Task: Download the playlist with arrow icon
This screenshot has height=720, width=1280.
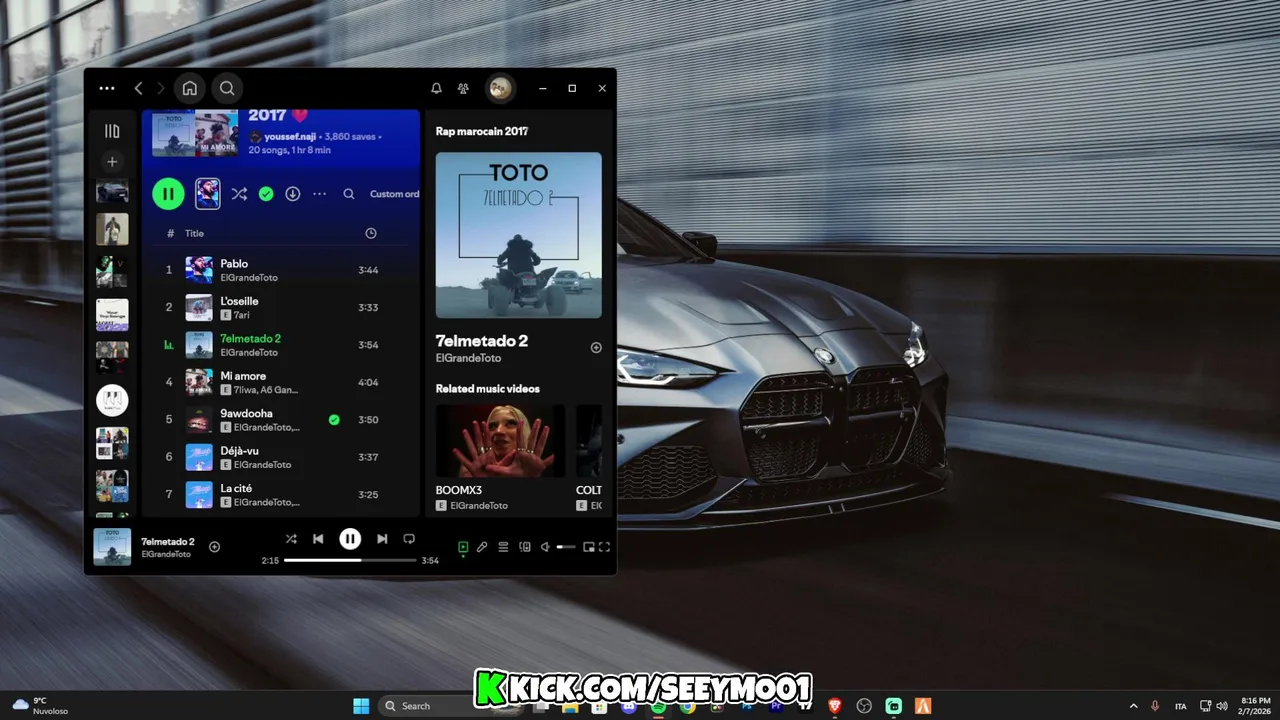Action: (x=293, y=194)
